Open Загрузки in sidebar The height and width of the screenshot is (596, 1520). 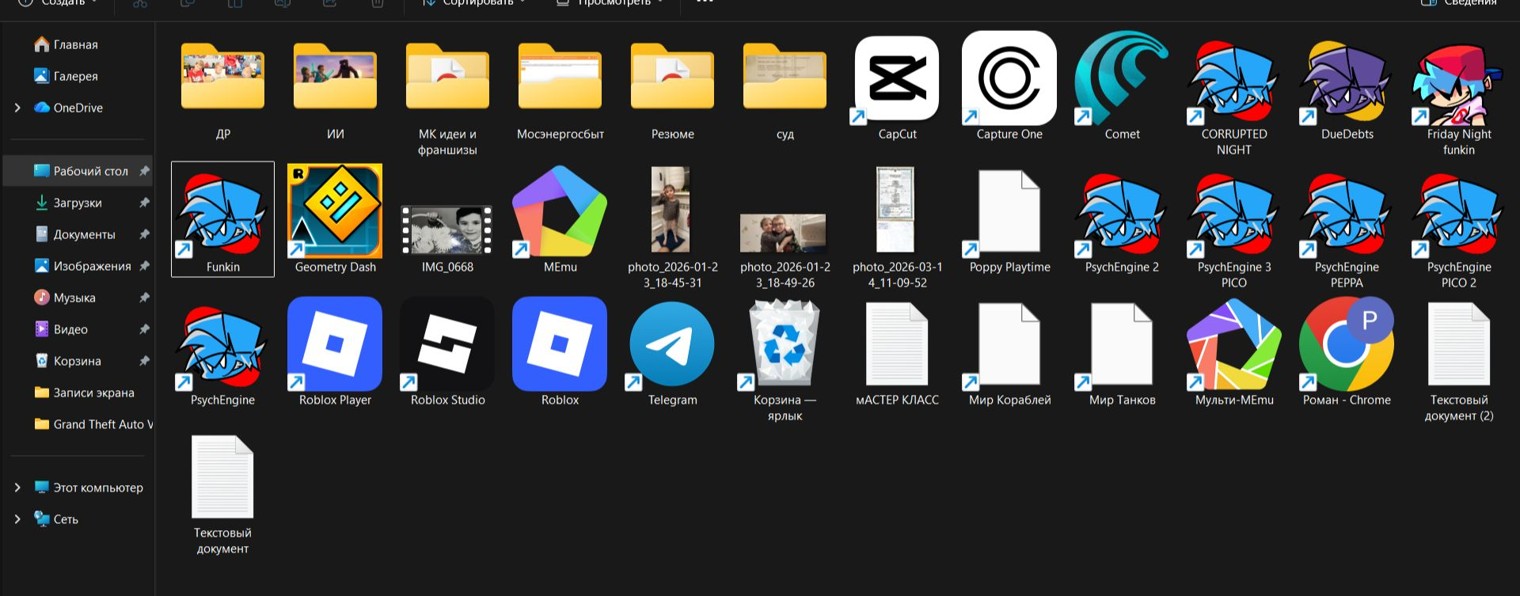coord(78,203)
